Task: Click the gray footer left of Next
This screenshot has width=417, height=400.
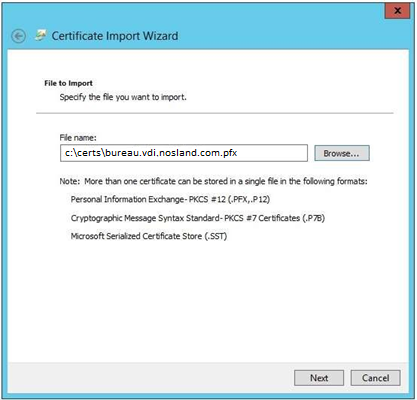Action: [x=150, y=378]
